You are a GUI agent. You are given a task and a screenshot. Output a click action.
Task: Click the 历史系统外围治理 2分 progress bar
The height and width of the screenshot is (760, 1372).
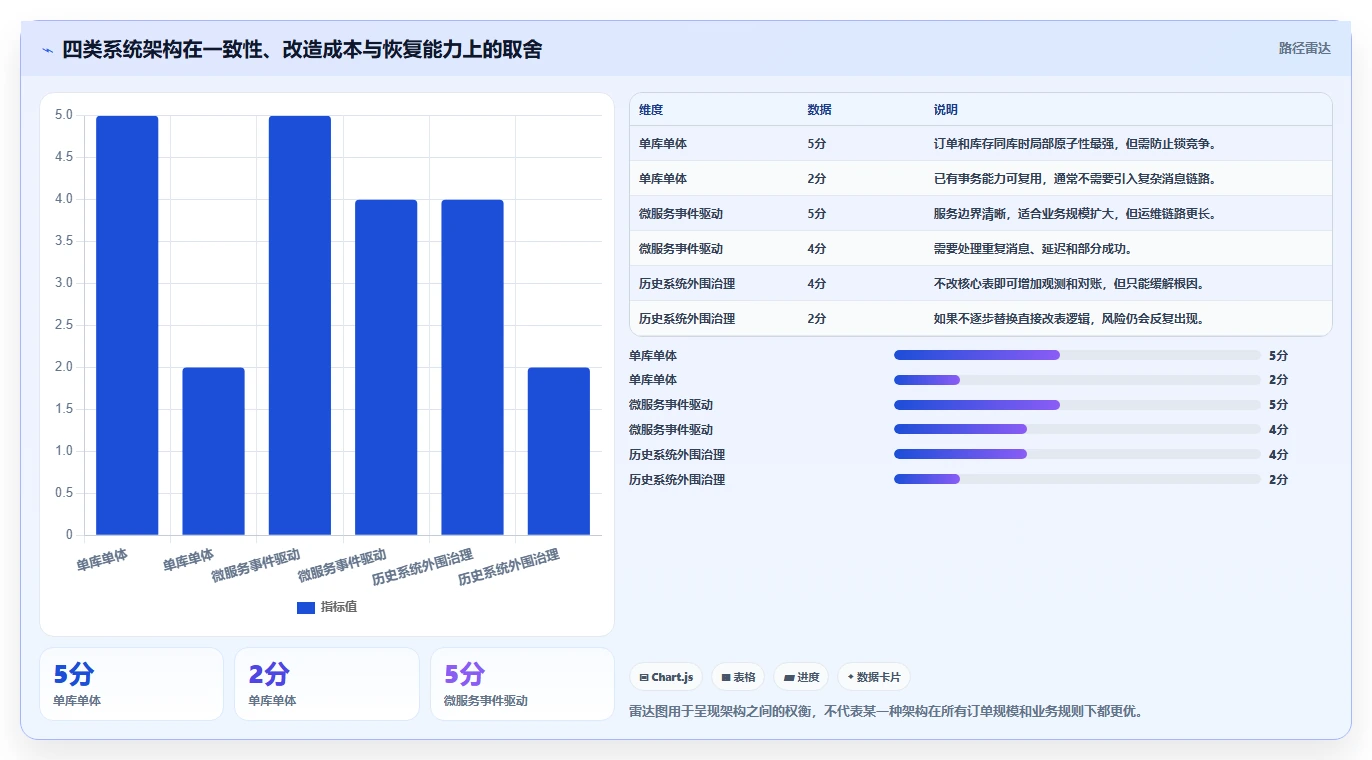tap(1077, 480)
